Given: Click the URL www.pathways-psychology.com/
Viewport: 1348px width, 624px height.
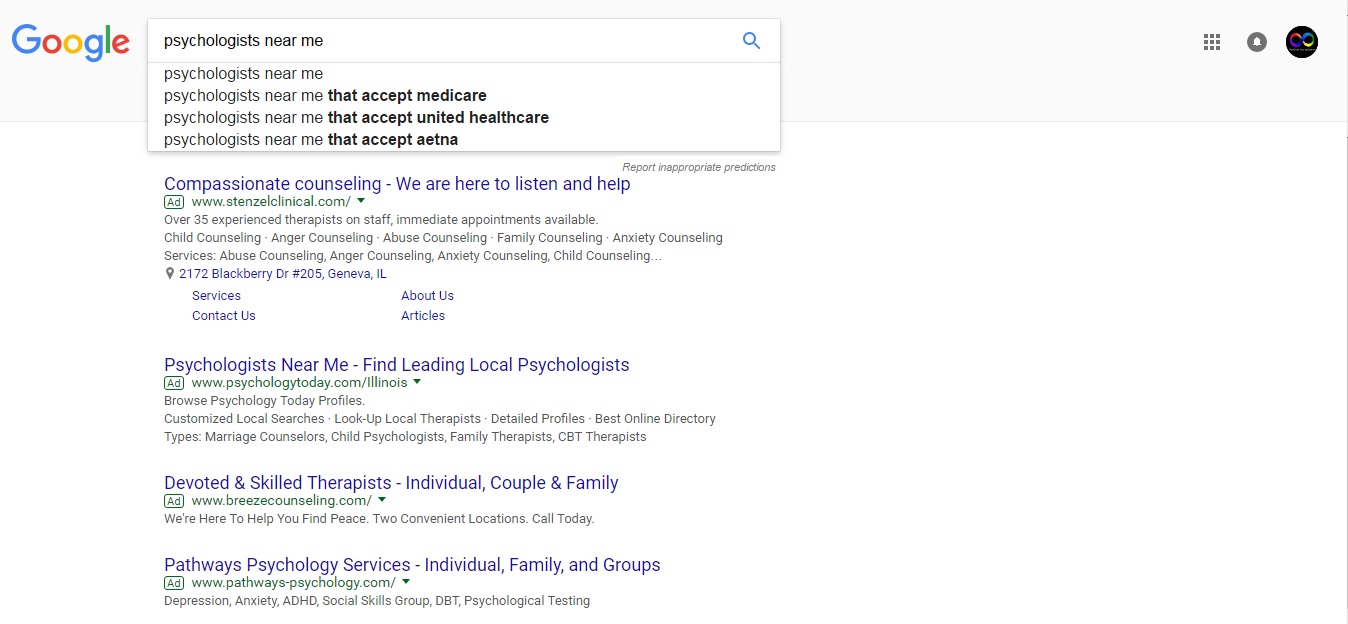Looking at the screenshot, I should pyautogui.click(x=293, y=583).
